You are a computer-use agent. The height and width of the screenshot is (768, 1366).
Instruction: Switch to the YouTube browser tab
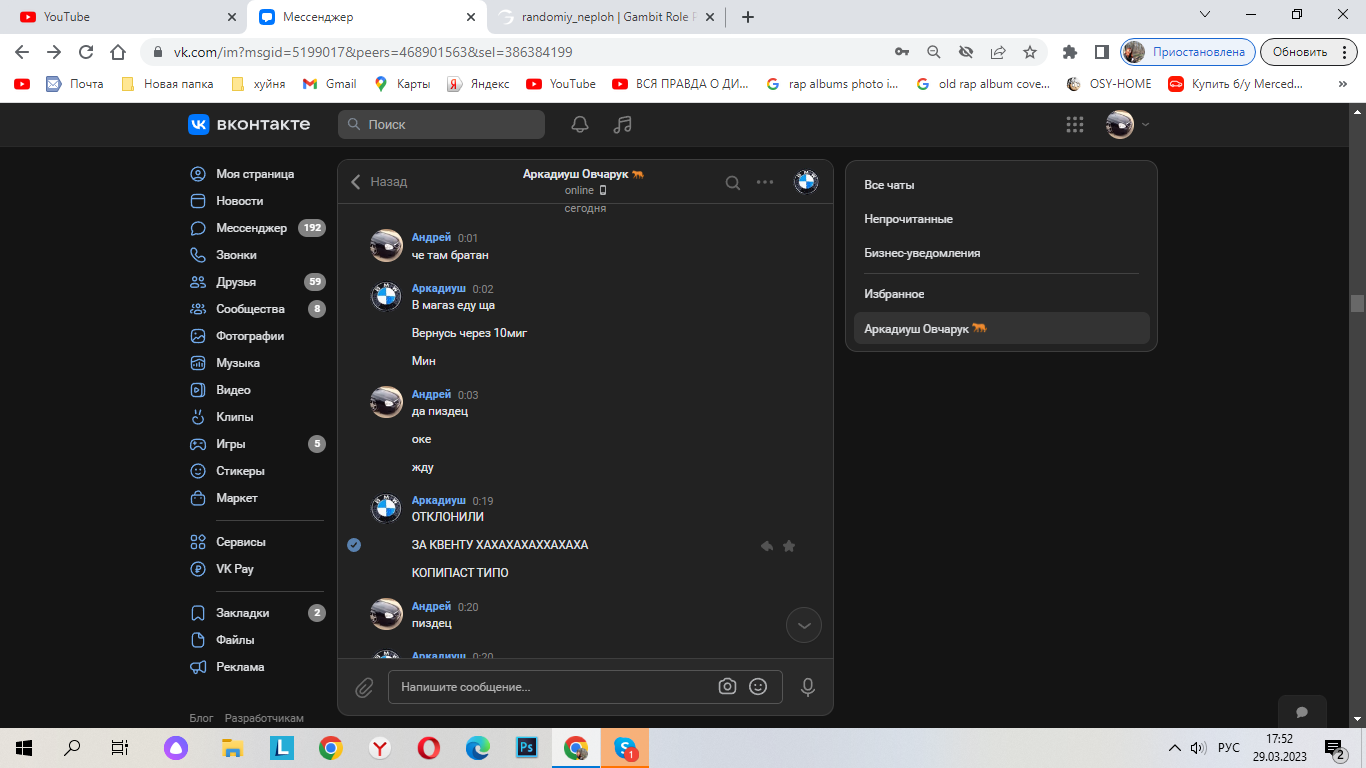point(120,17)
